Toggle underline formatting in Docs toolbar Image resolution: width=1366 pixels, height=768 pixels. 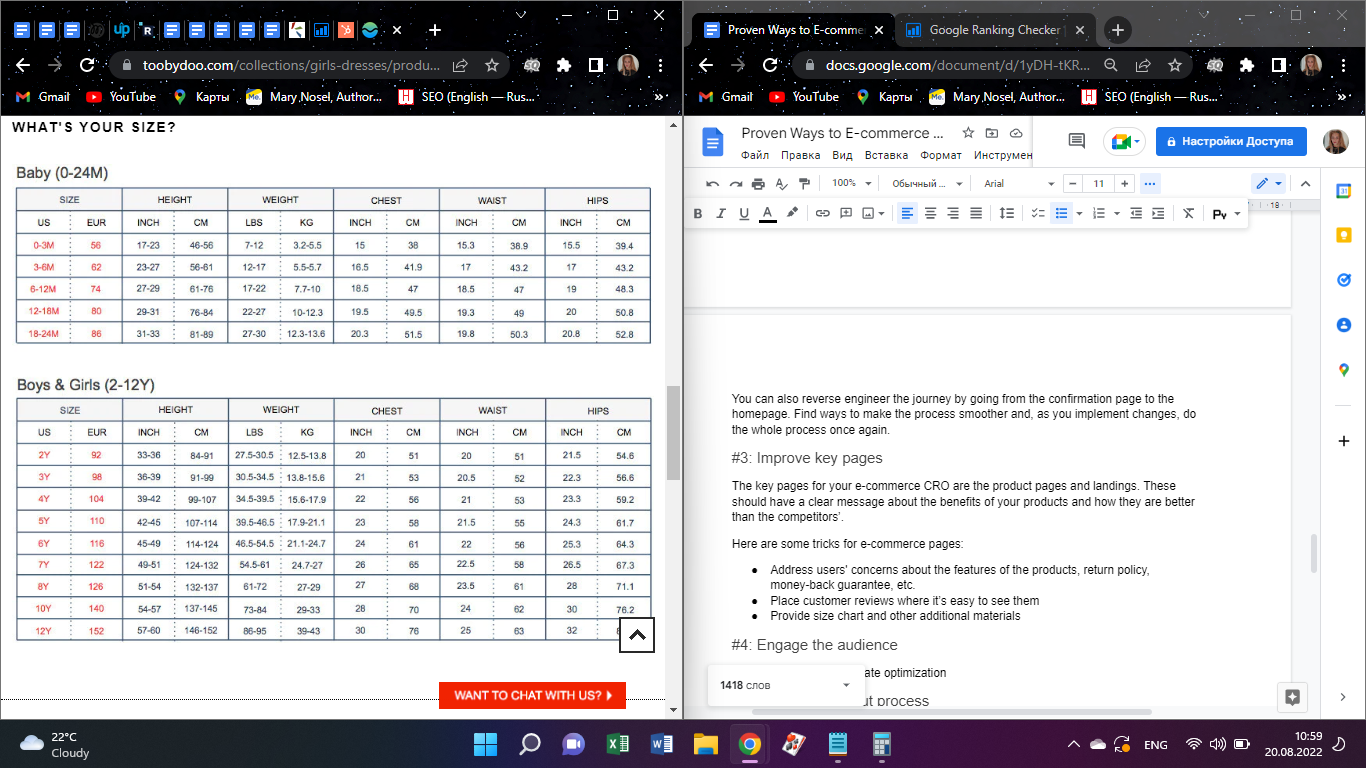tap(744, 213)
